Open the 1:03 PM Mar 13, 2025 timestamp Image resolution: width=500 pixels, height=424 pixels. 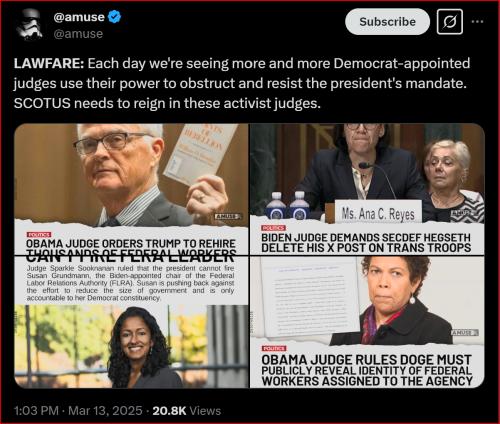[x=78, y=411]
